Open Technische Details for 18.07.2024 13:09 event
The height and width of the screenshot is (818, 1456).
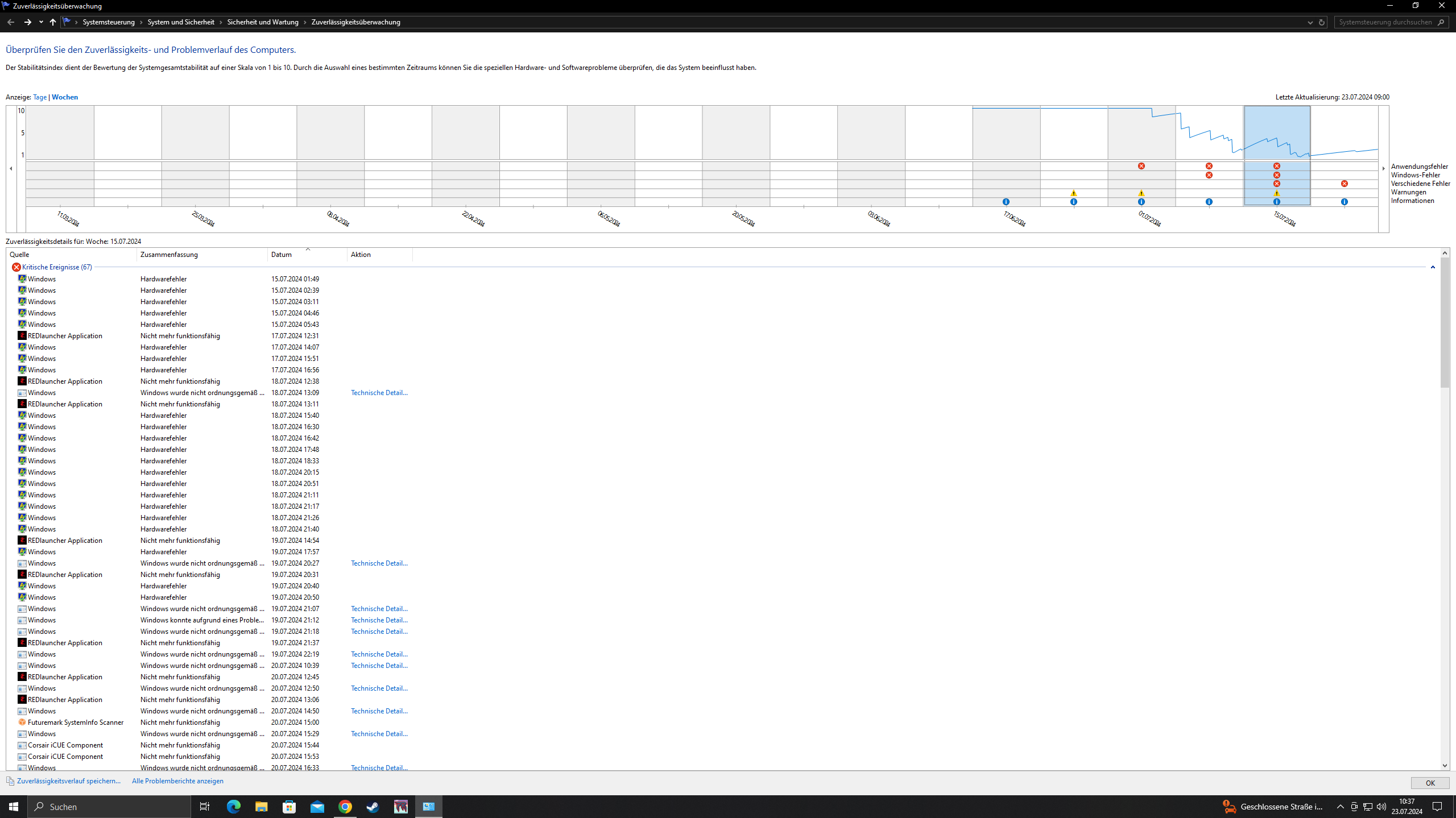[x=379, y=393]
